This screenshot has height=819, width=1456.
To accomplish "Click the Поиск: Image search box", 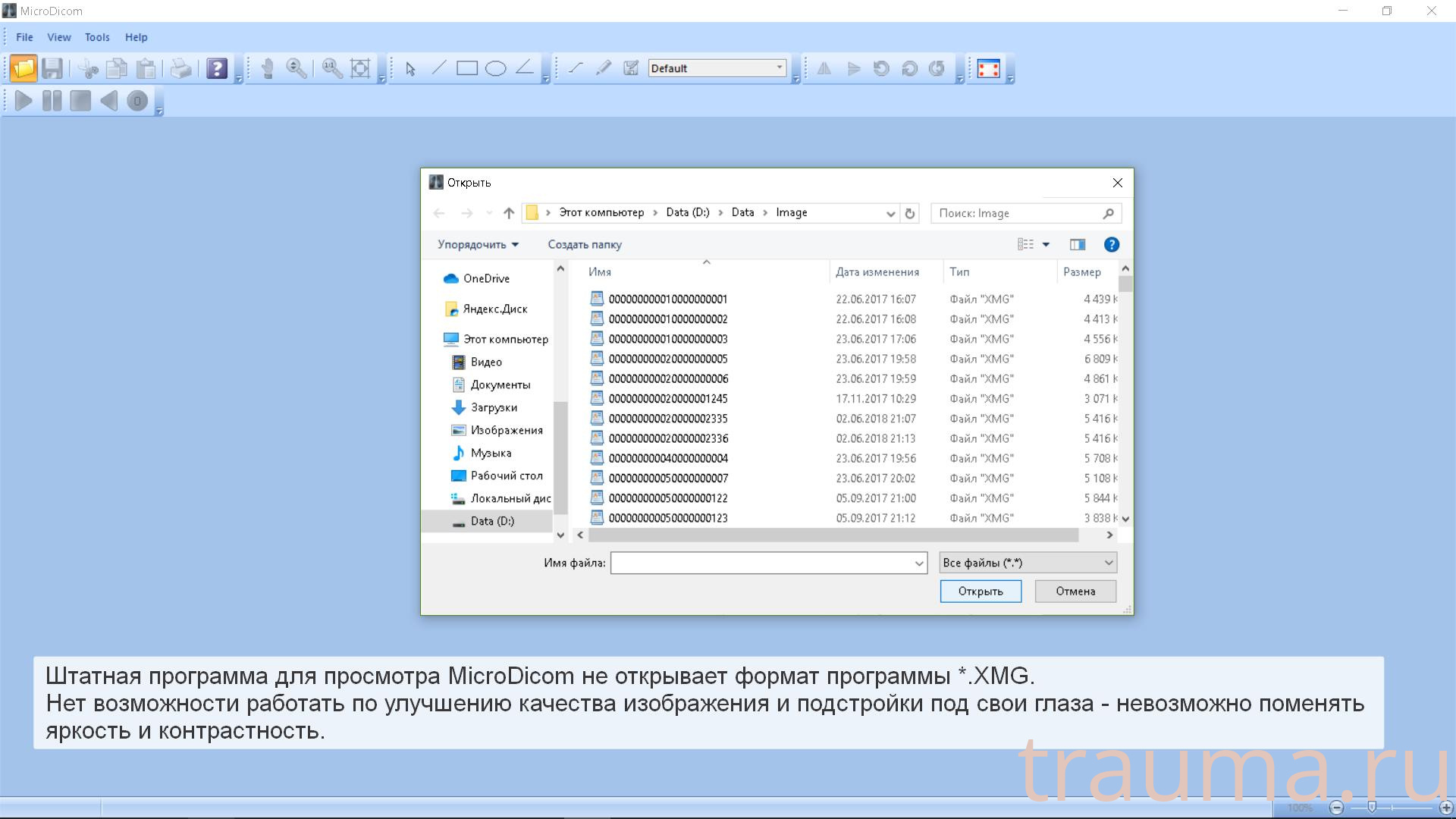I will click(x=1026, y=213).
